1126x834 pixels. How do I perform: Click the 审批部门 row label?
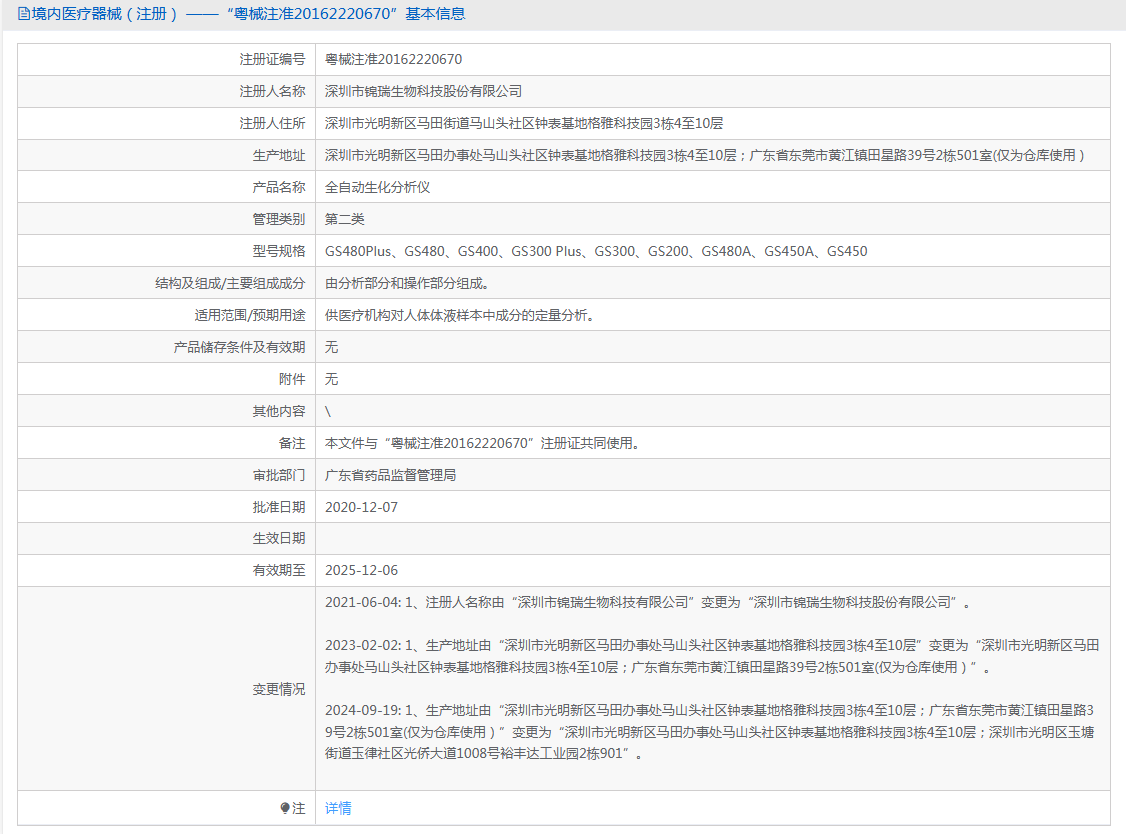click(279, 475)
